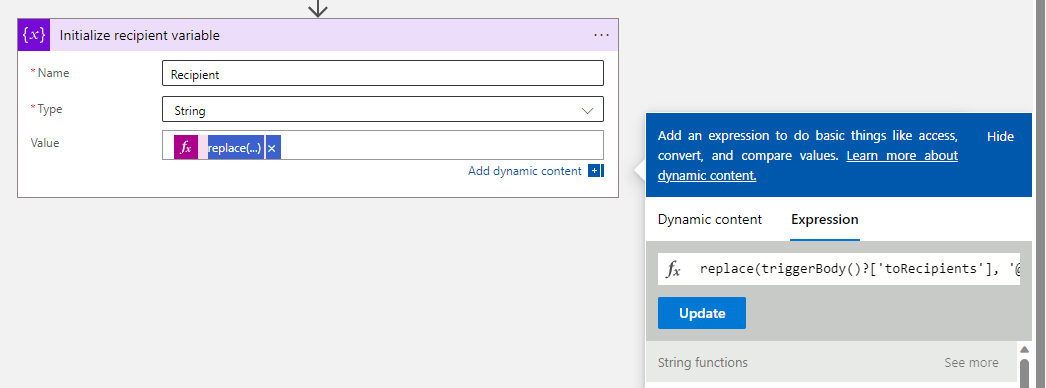The width and height of the screenshot is (1046, 388).
Task: Click the Add dynamic content link
Action: point(524,171)
